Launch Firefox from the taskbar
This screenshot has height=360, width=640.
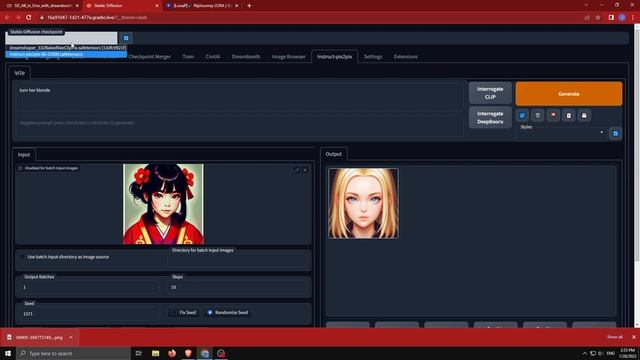click(x=172, y=353)
